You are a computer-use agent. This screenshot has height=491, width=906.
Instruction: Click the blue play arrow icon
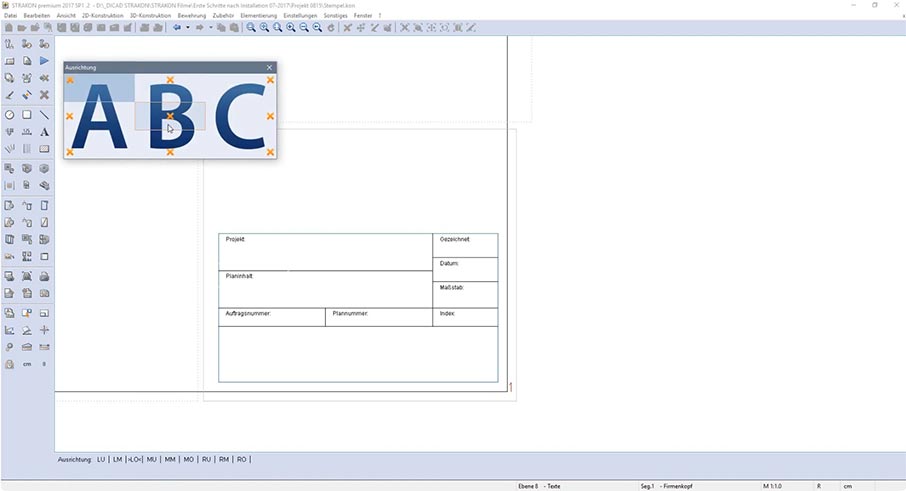coord(44,61)
